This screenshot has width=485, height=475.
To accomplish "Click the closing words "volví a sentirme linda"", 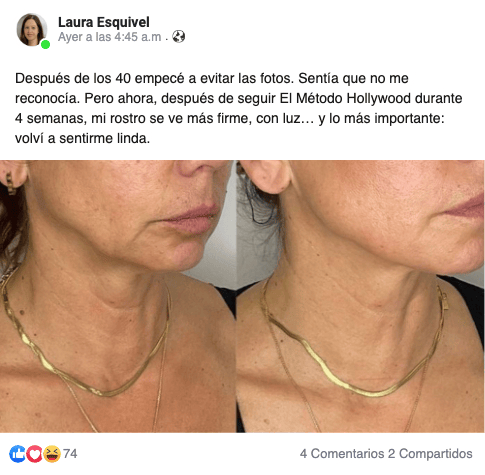I will (x=81, y=138).
